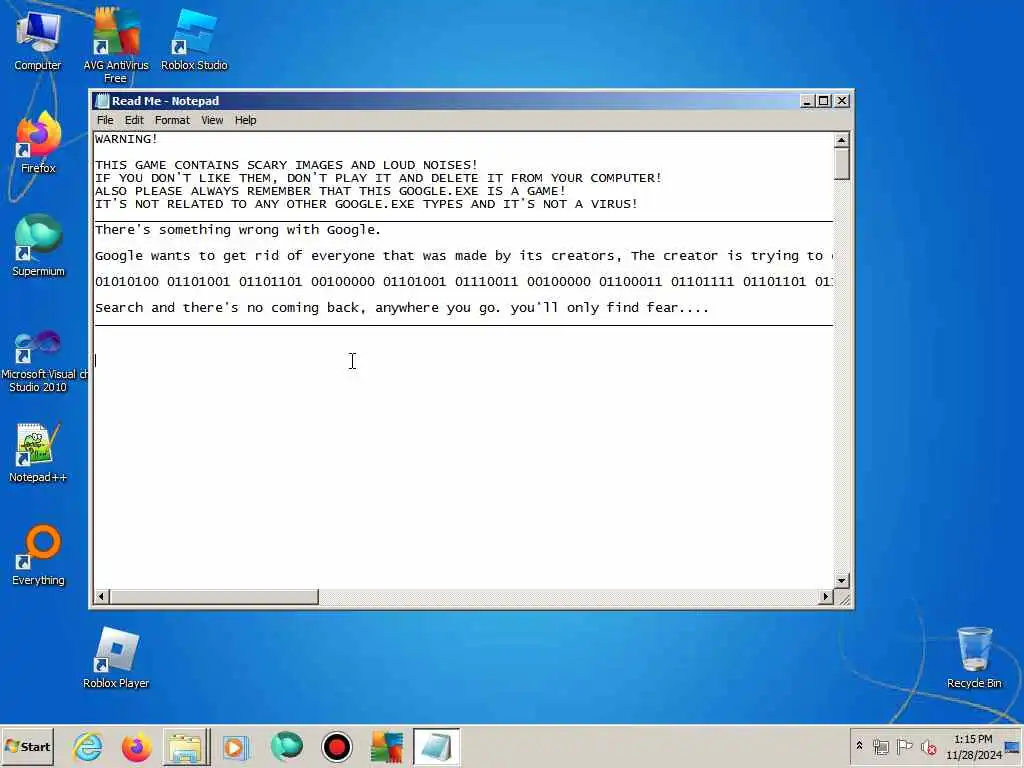Click the vertical scrollbar thumb
The height and width of the screenshot is (768, 1024).
pyautogui.click(x=841, y=163)
